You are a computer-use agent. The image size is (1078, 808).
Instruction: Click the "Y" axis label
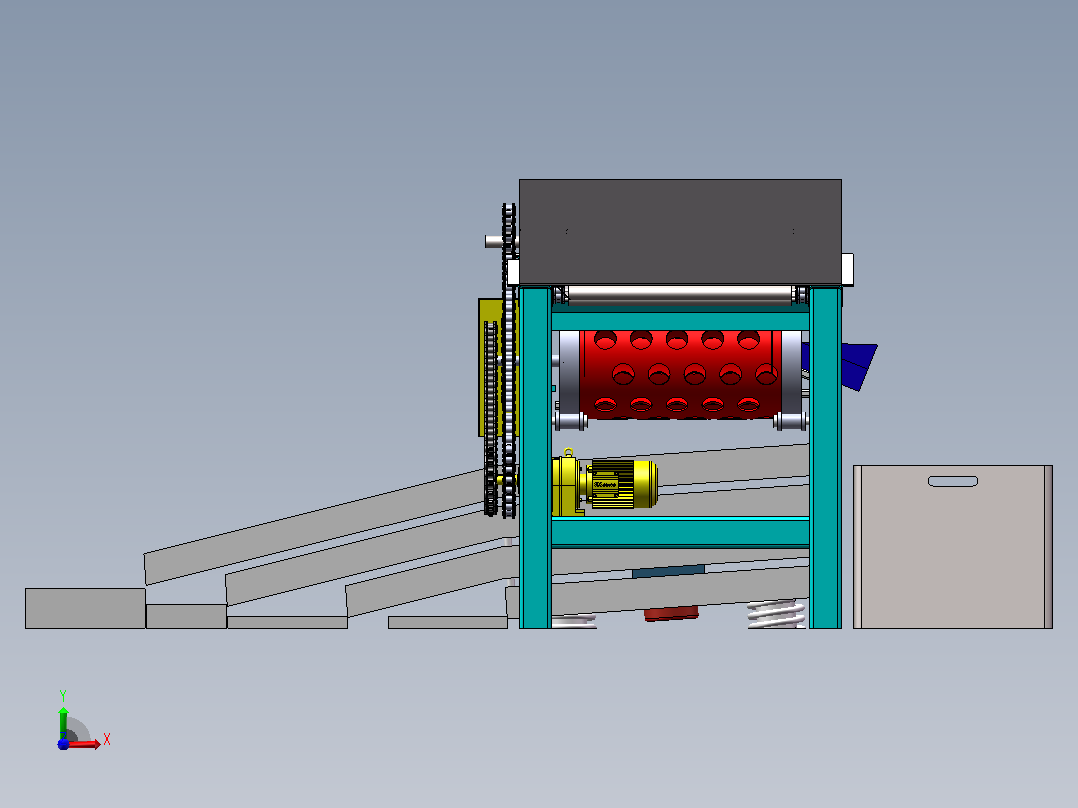(x=63, y=696)
